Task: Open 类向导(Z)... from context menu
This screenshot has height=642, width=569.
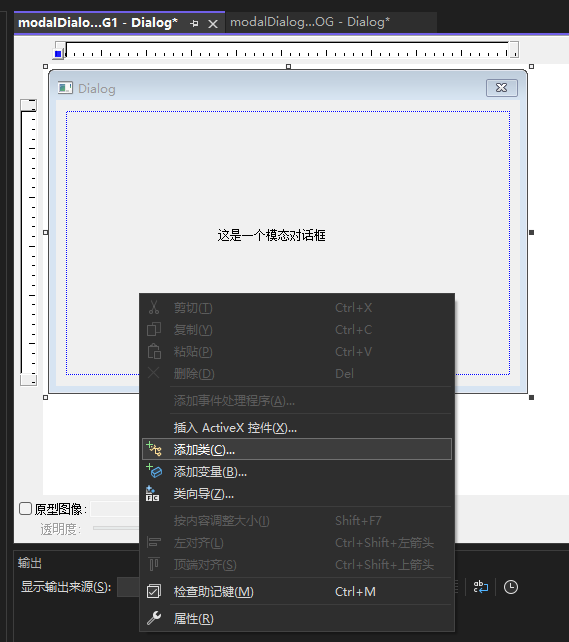Action: [297, 494]
